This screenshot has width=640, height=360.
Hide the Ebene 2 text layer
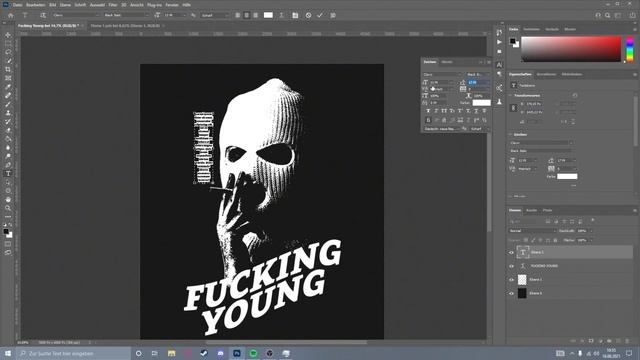[x=511, y=253]
